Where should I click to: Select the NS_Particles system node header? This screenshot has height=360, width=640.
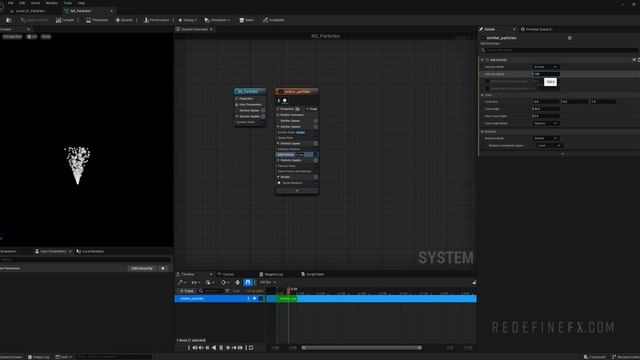[x=250, y=91]
